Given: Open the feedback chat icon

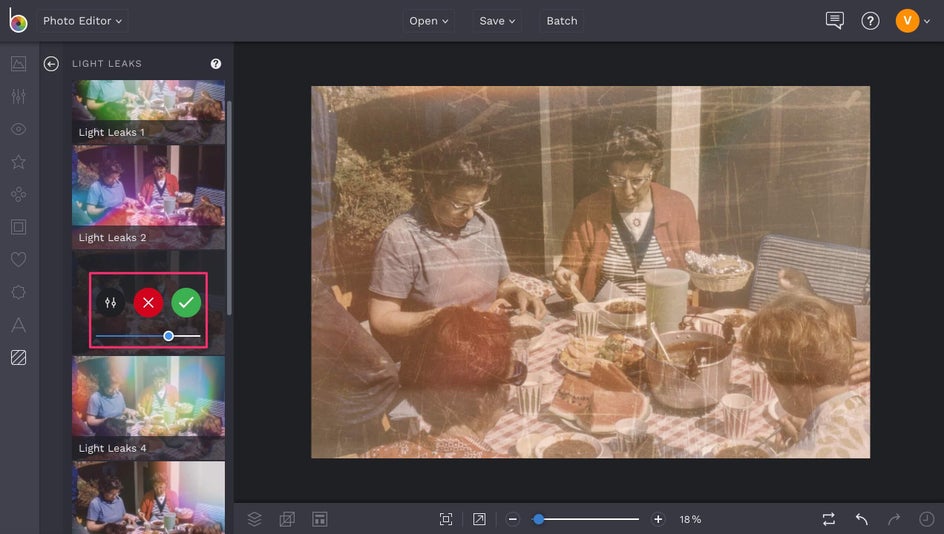Looking at the screenshot, I should (834, 20).
